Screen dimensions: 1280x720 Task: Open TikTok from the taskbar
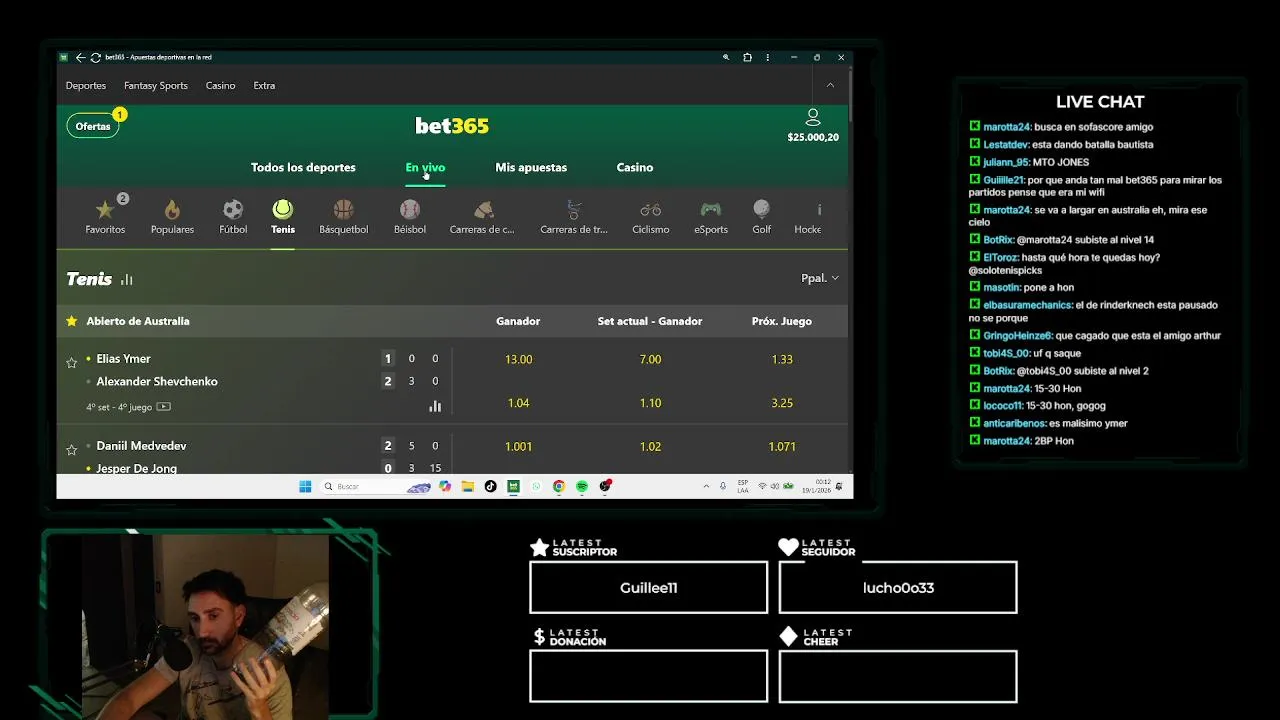(490, 487)
